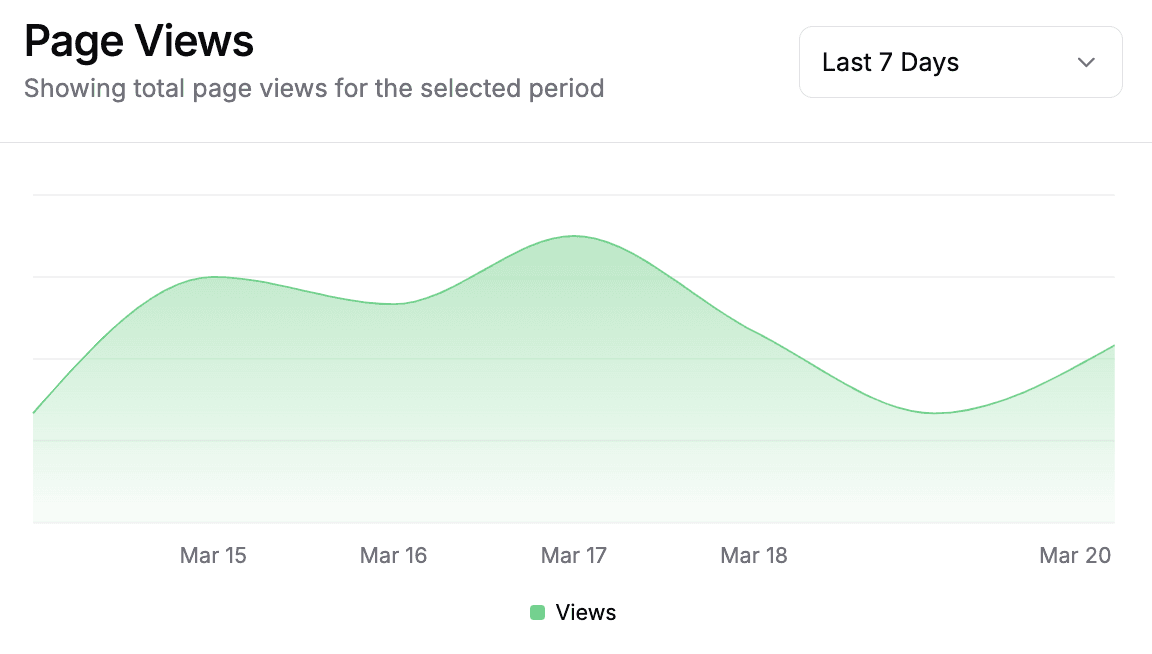This screenshot has height=654, width=1152.
Task: Toggle the "Views" legend label
Action: 586,612
